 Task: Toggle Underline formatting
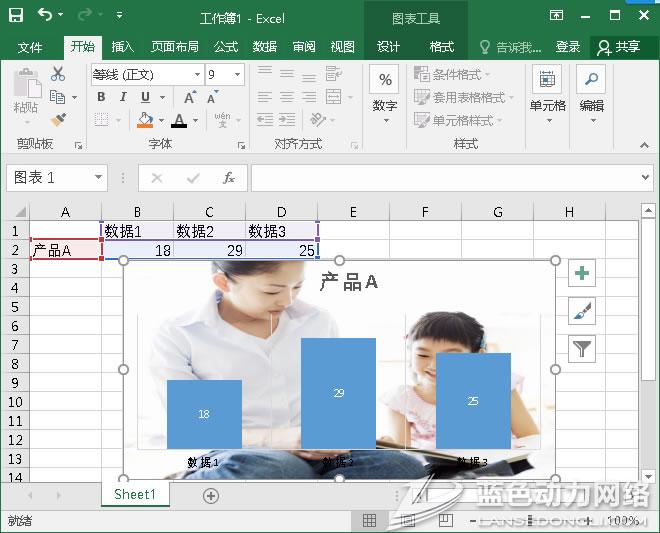tap(146, 97)
